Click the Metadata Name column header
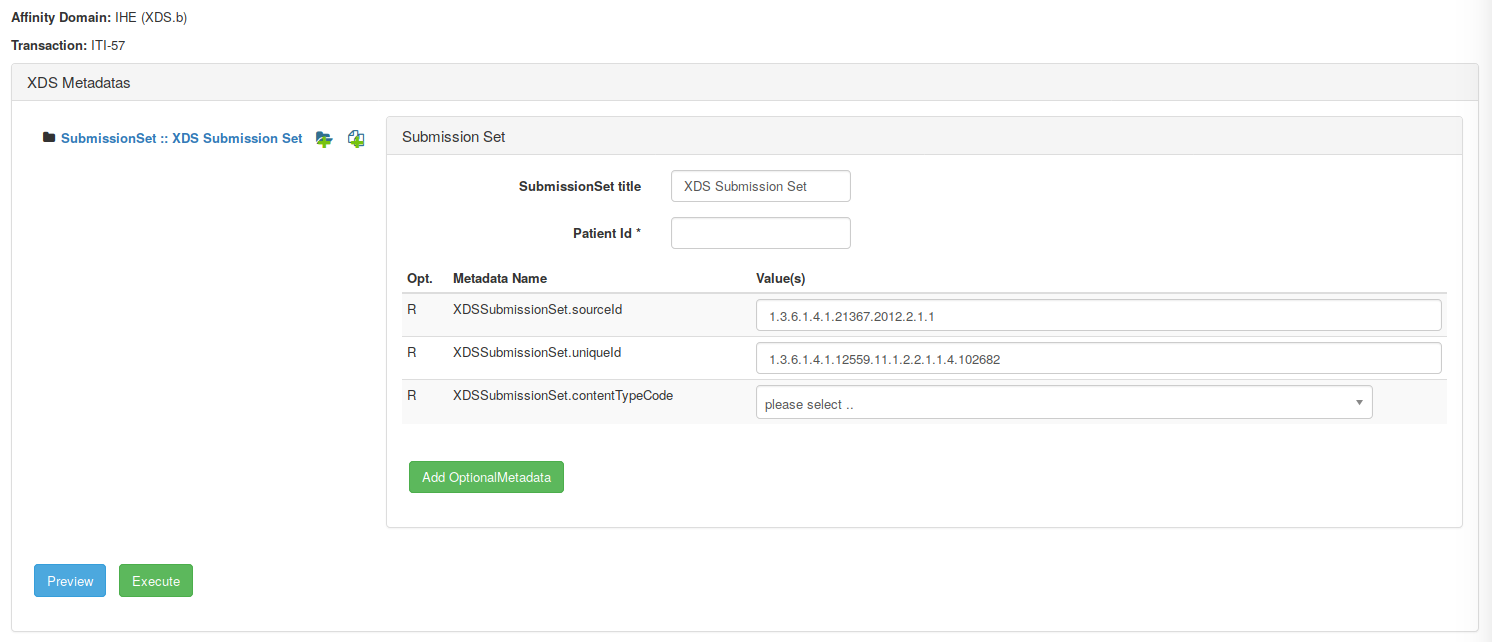 [x=500, y=278]
